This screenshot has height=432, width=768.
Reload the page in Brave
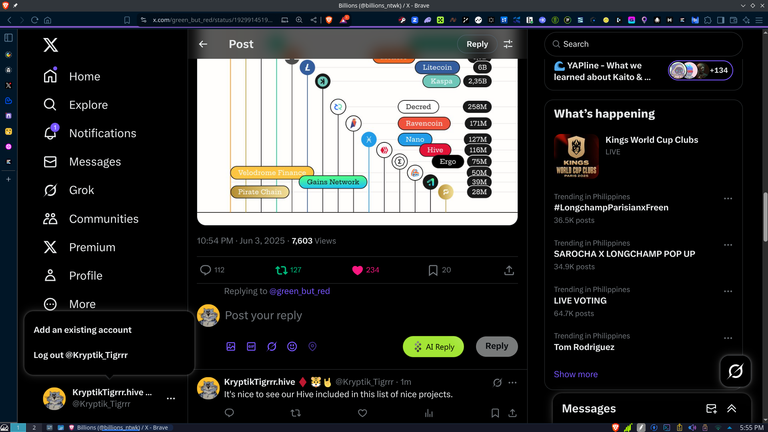coord(35,20)
